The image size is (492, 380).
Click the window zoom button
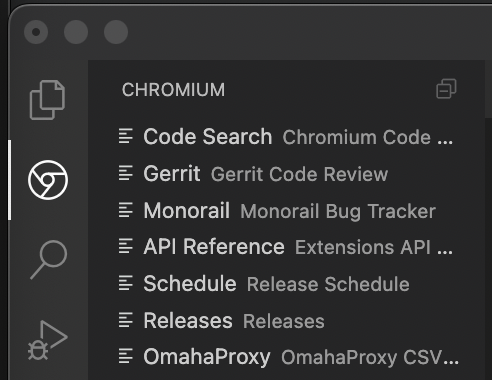click(116, 32)
